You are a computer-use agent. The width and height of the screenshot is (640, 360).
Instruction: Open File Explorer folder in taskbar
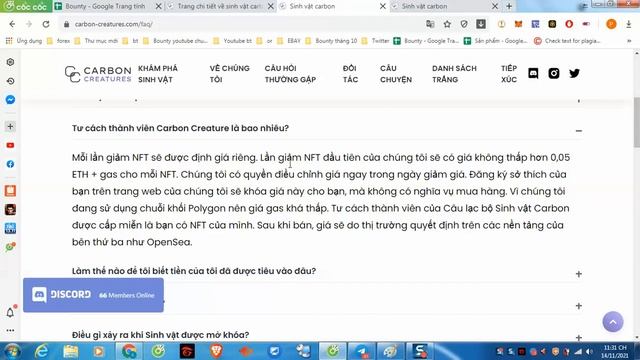pyautogui.click(x=71, y=351)
